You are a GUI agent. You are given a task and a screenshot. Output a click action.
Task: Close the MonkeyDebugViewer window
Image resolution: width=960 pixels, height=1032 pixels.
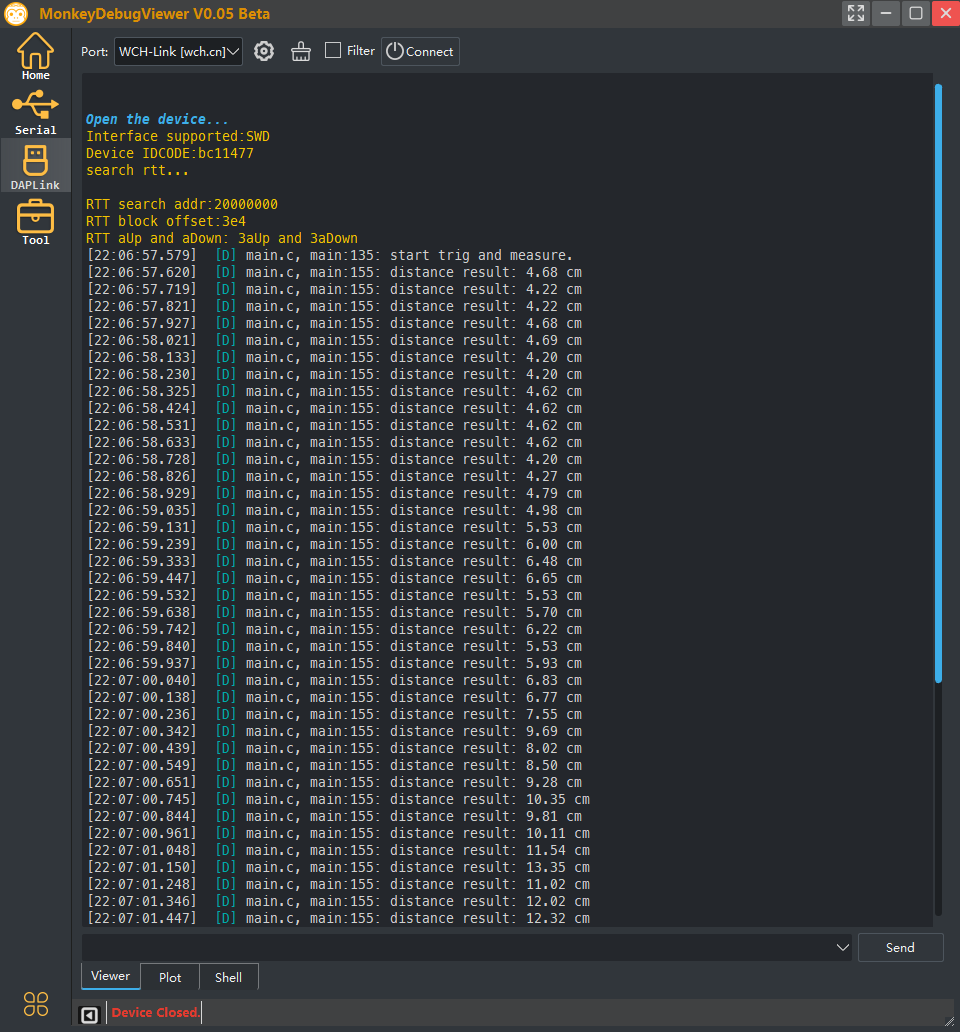pos(946,13)
